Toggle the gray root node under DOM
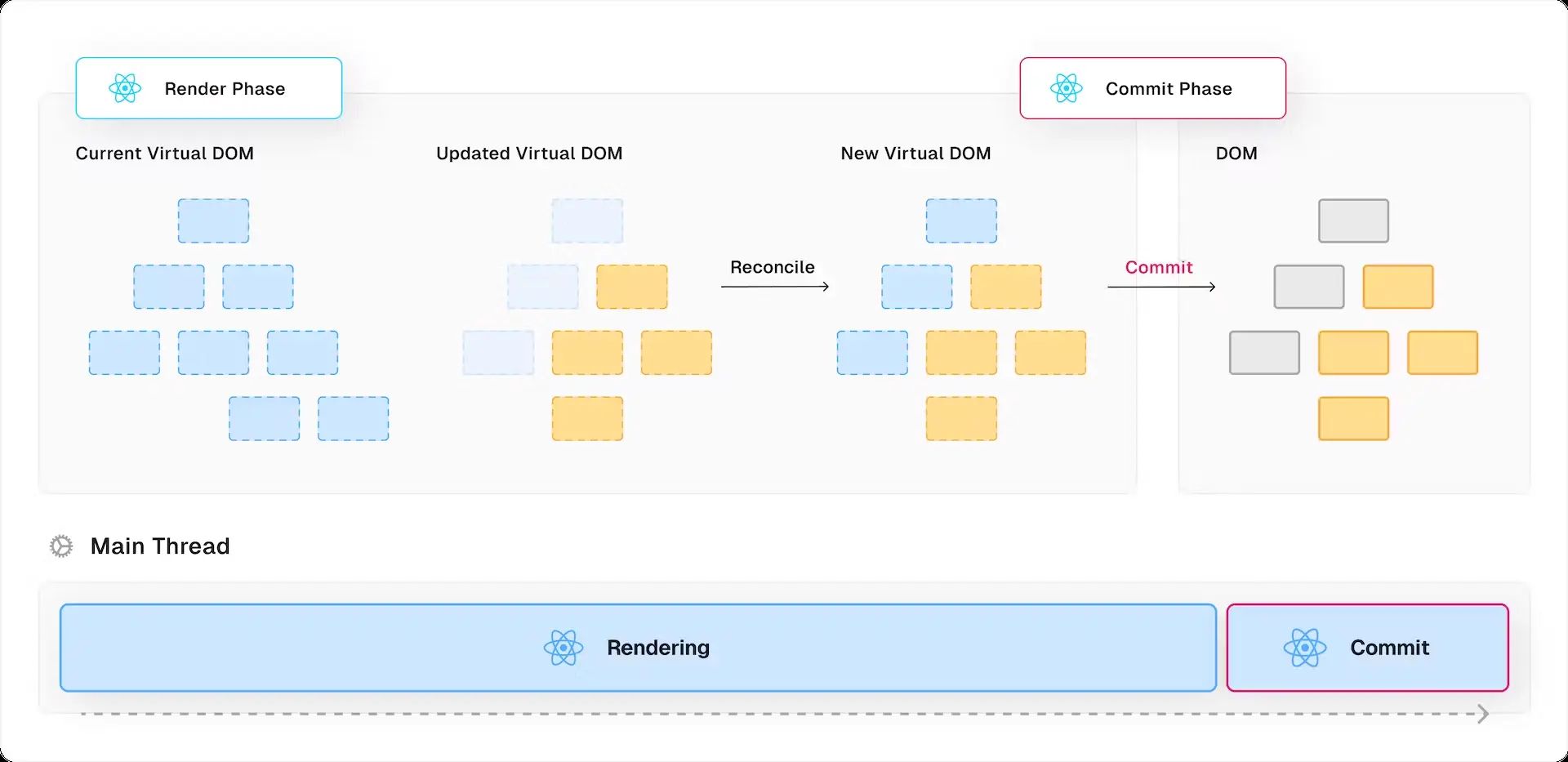The height and width of the screenshot is (762, 1568). (1352, 221)
